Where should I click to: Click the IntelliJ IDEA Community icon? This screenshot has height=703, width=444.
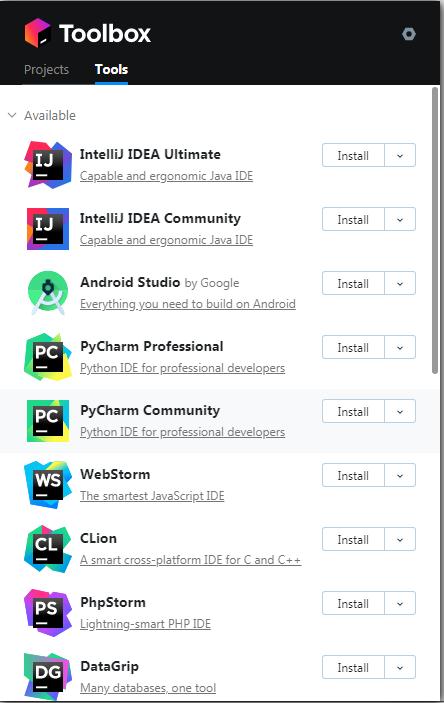pos(48,229)
